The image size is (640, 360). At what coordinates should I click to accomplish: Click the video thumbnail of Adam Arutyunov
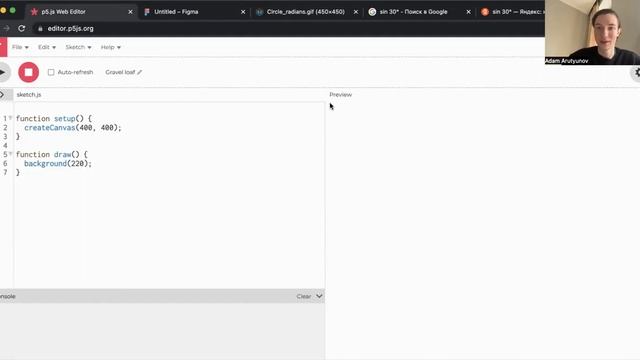[x=592, y=32]
